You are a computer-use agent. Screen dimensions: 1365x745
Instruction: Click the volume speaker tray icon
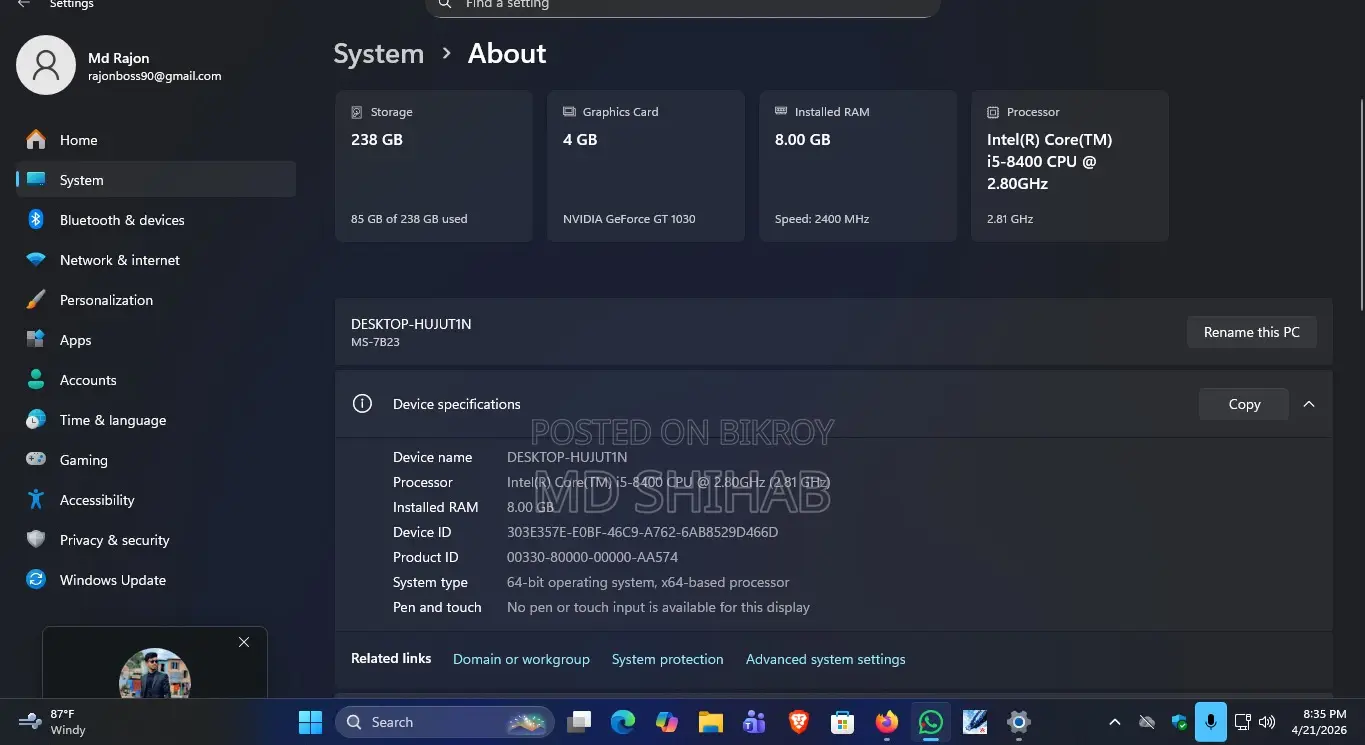point(1267,722)
